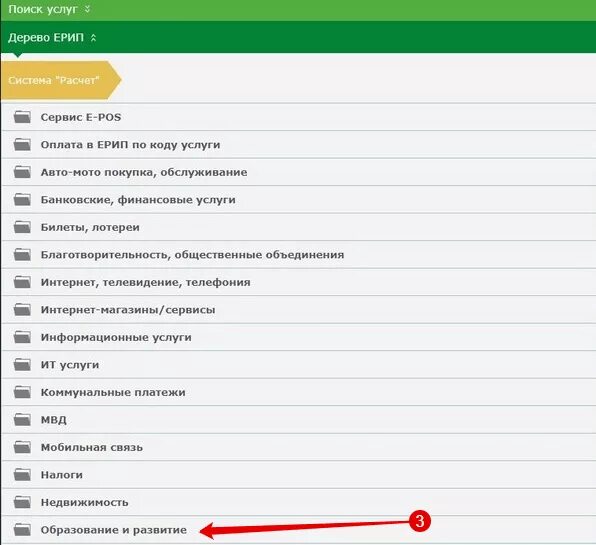Open the Налоги category
The width and height of the screenshot is (596, 545).
[x=62, y=475]
